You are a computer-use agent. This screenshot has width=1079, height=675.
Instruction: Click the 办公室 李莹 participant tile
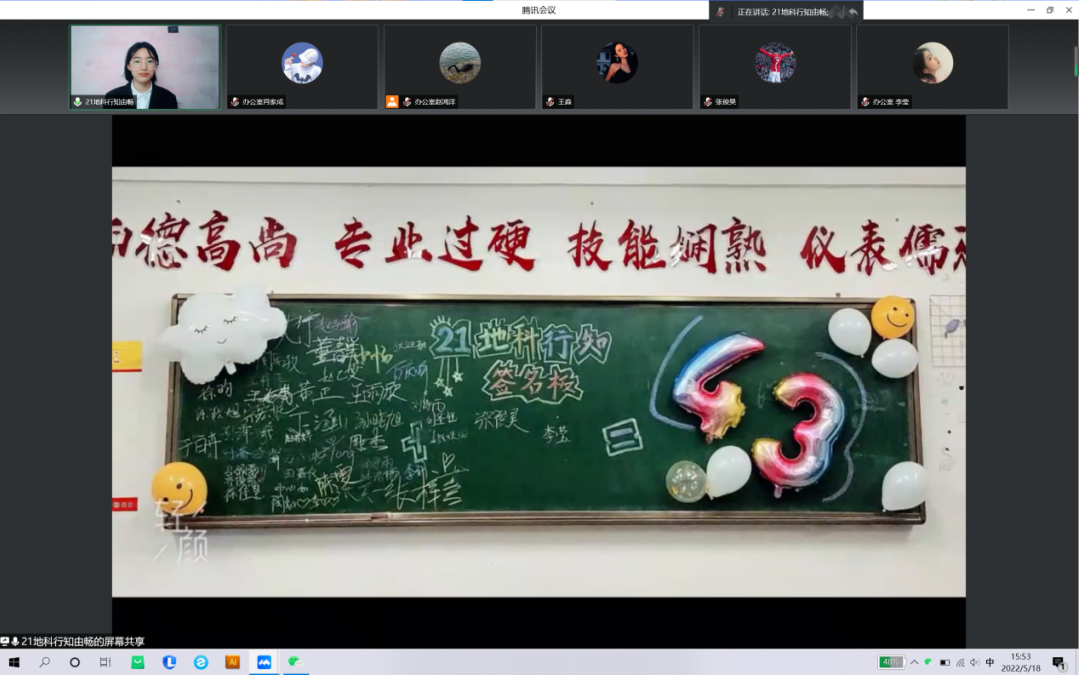tap(932, 66)
